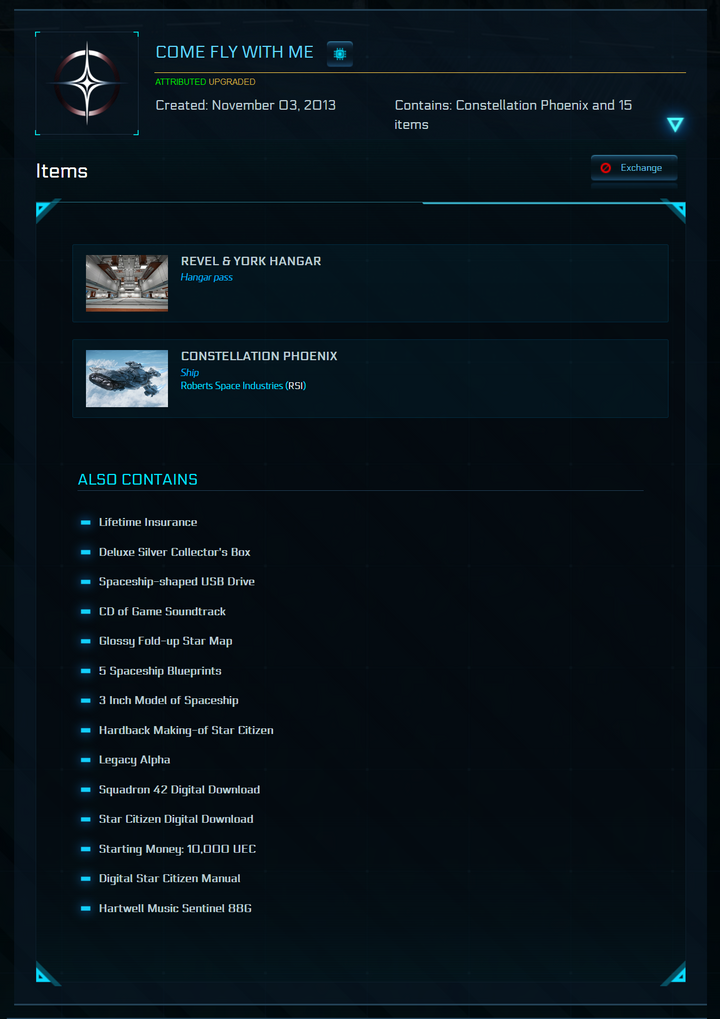The image size is (720, 1019).
Task: Follow the Roberts Space Industries link
Action: (232, 385)
